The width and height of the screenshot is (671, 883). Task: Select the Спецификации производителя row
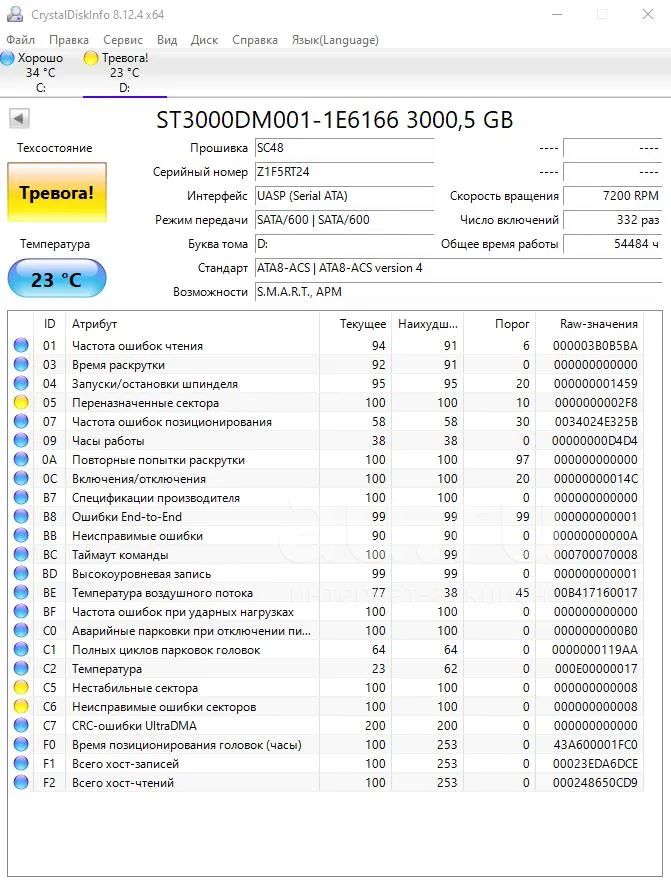click(326, 498)
